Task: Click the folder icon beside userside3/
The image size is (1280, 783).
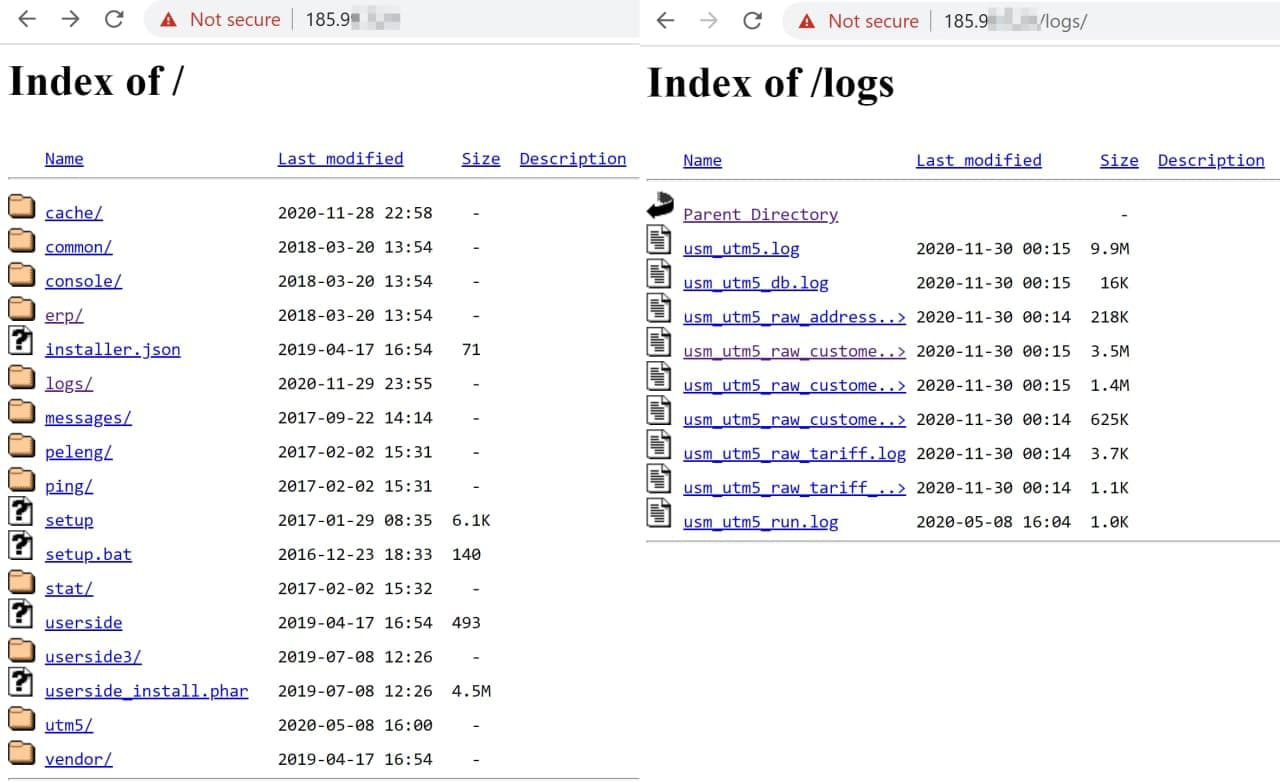Action: point(21,651)
